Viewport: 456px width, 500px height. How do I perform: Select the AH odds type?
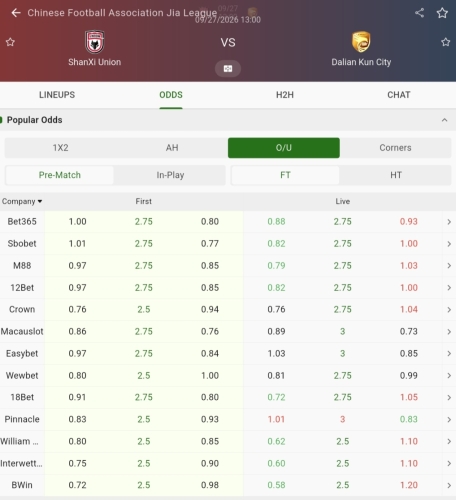[172, 148]
